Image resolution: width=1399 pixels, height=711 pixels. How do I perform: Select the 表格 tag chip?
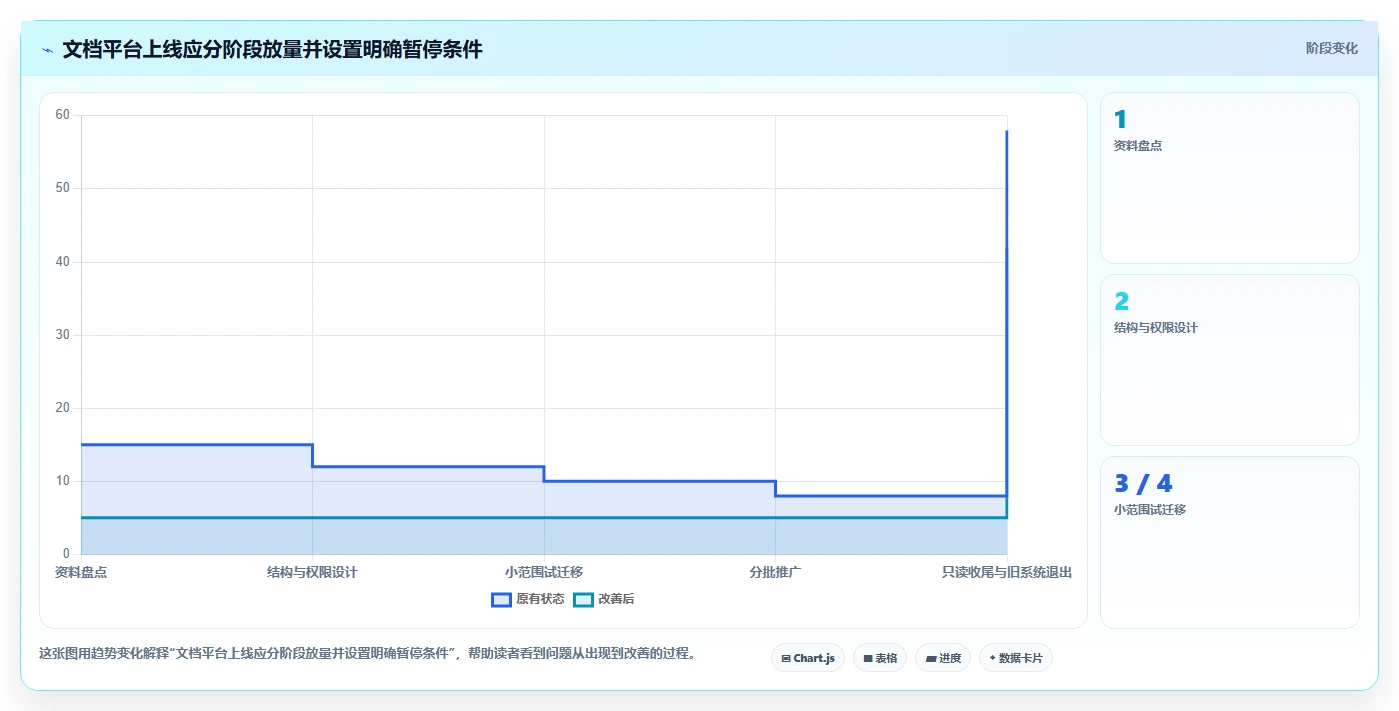[x=880, y=658]
